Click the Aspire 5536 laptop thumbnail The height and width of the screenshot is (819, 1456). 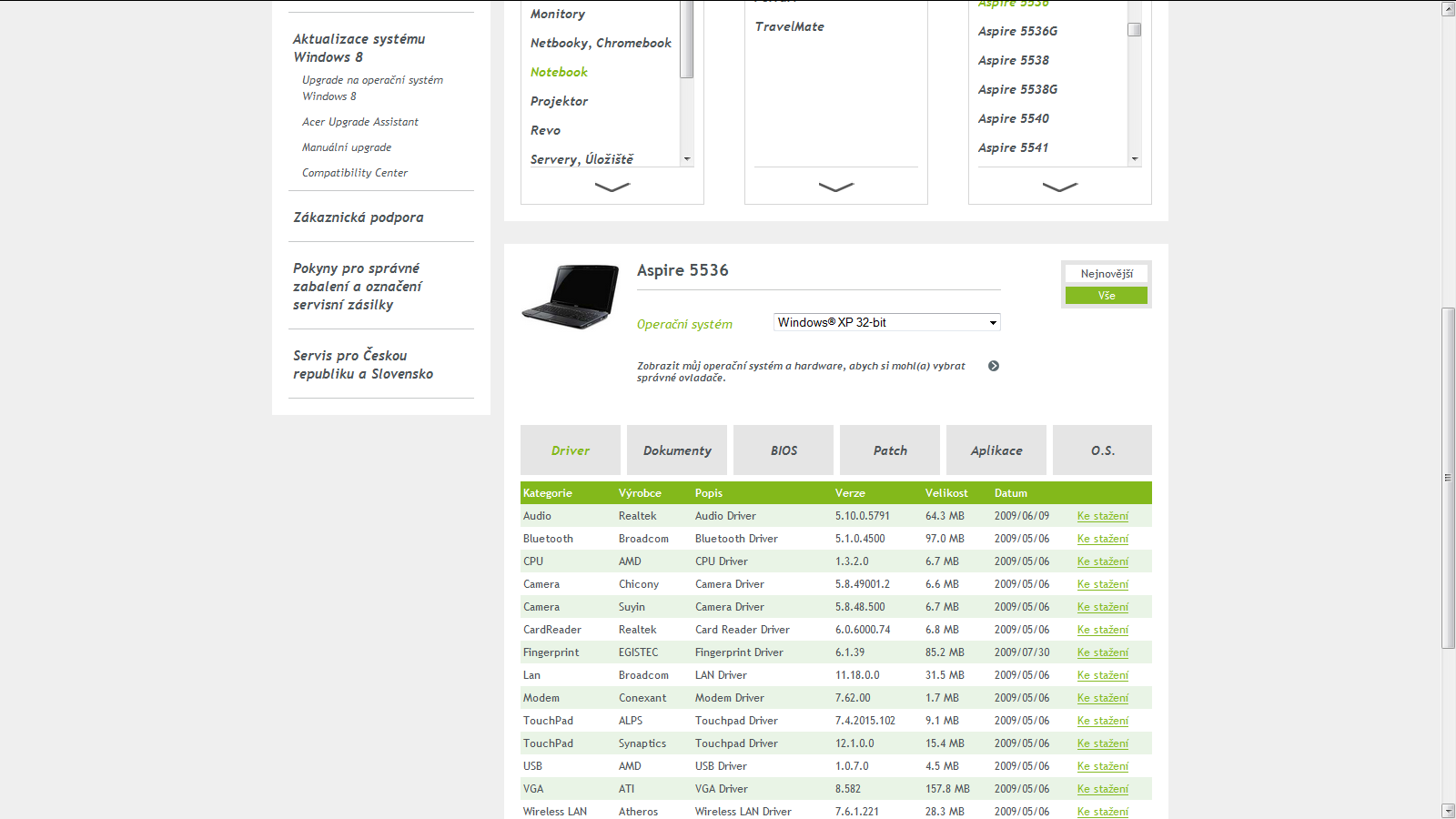[571, 296]
